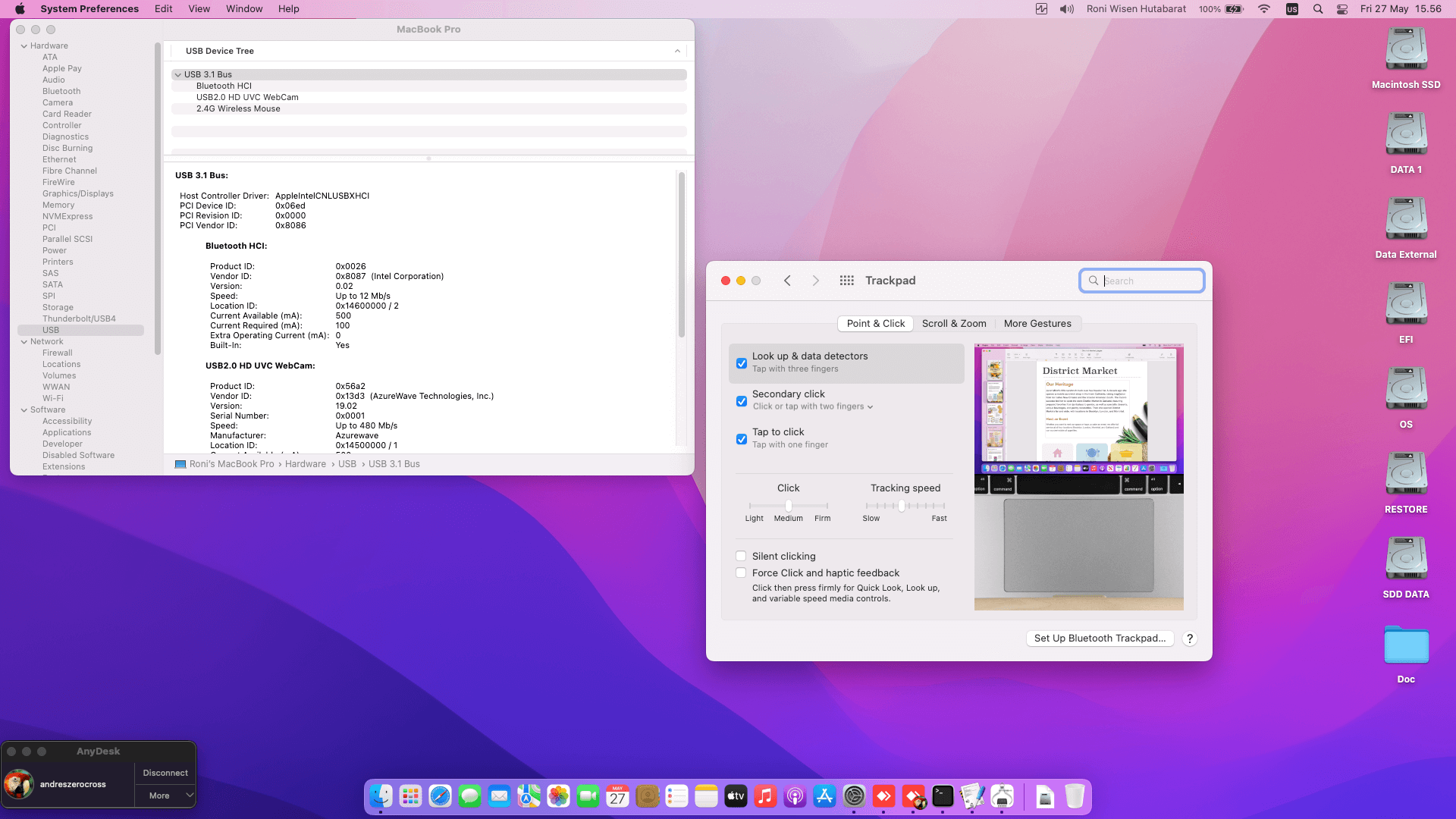
Task: Collapse the Network section in sidebar
Action: click(24, 341)
